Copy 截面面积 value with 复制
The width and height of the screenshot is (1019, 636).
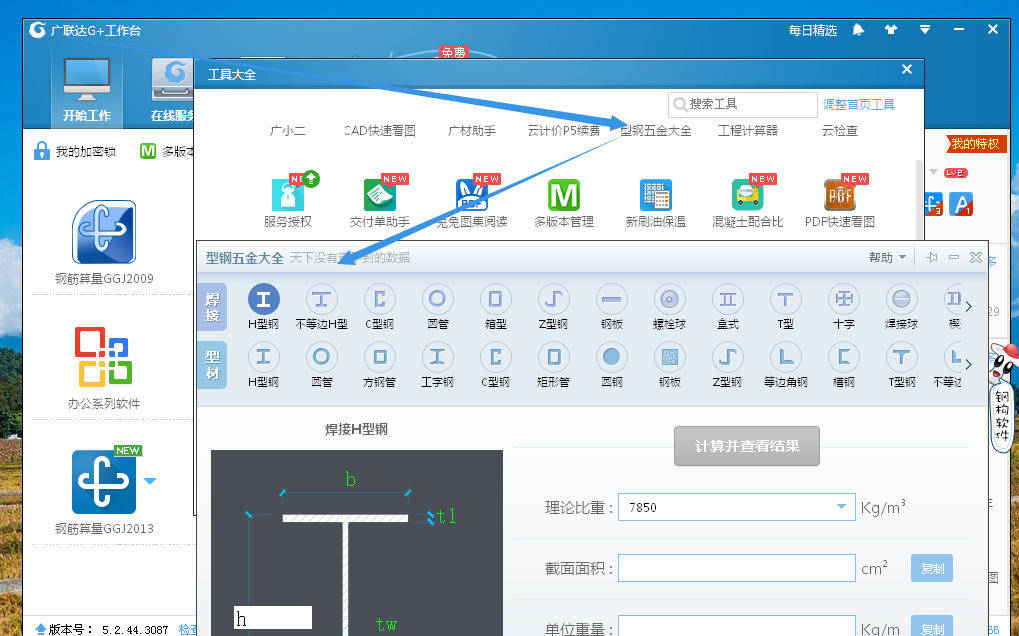(x=932, y=568)
